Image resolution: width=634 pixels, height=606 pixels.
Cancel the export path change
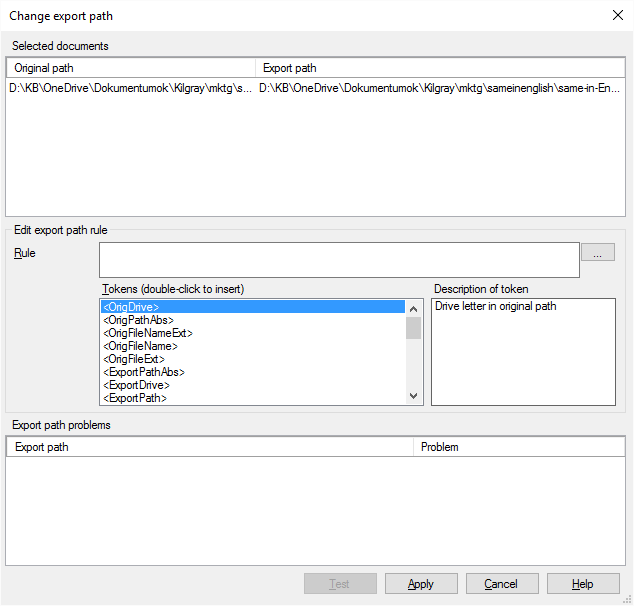[501, 584]
